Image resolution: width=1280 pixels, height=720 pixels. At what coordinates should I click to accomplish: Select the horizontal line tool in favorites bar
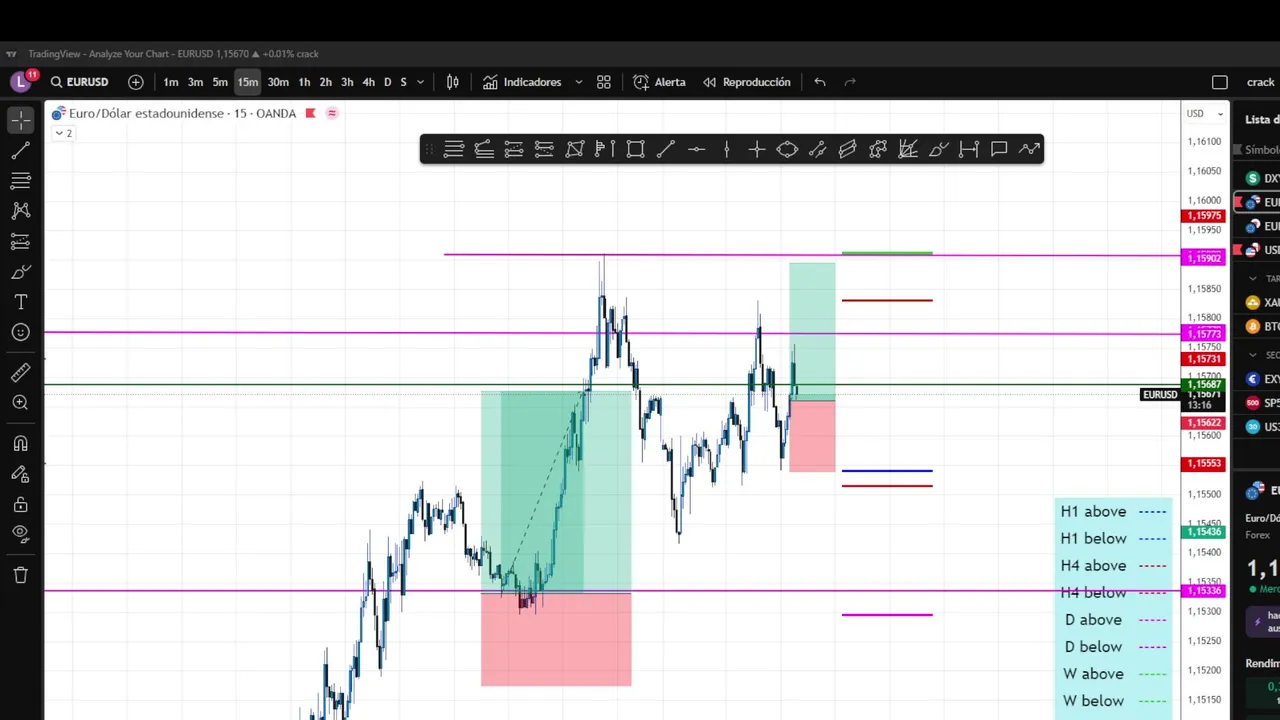[696, 149]
